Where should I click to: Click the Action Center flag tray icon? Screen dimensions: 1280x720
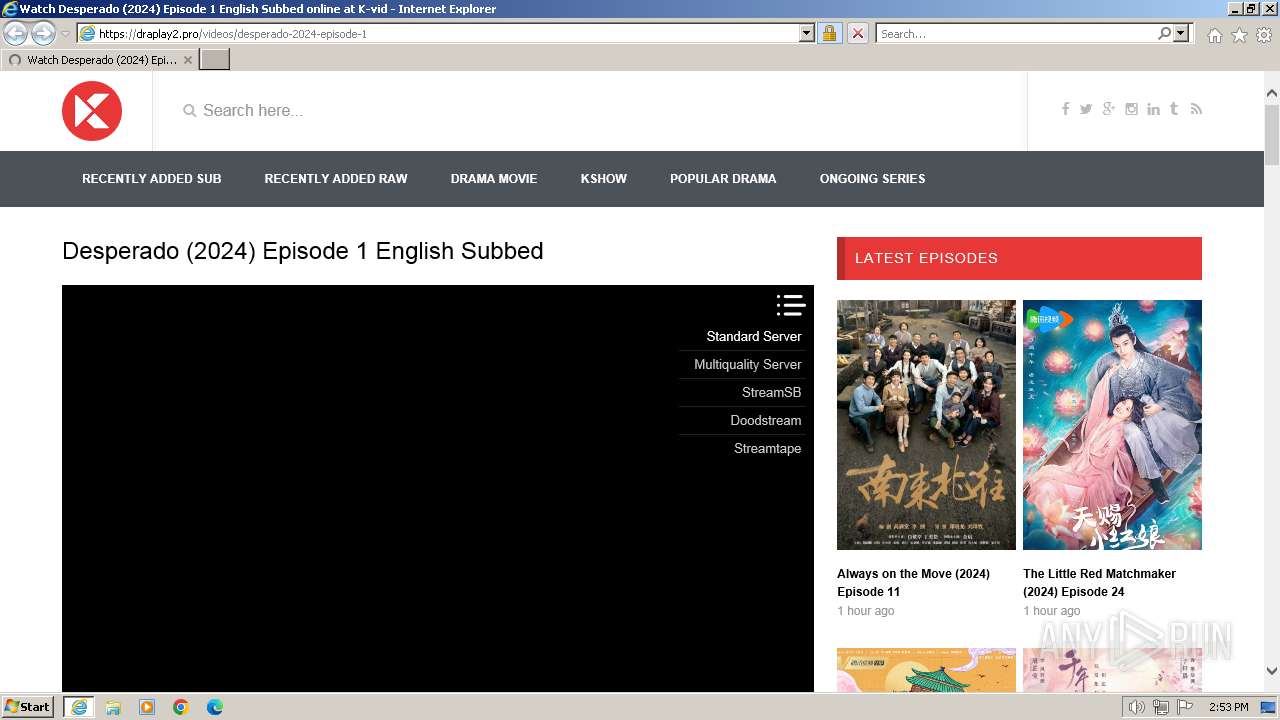point(1184,707)
